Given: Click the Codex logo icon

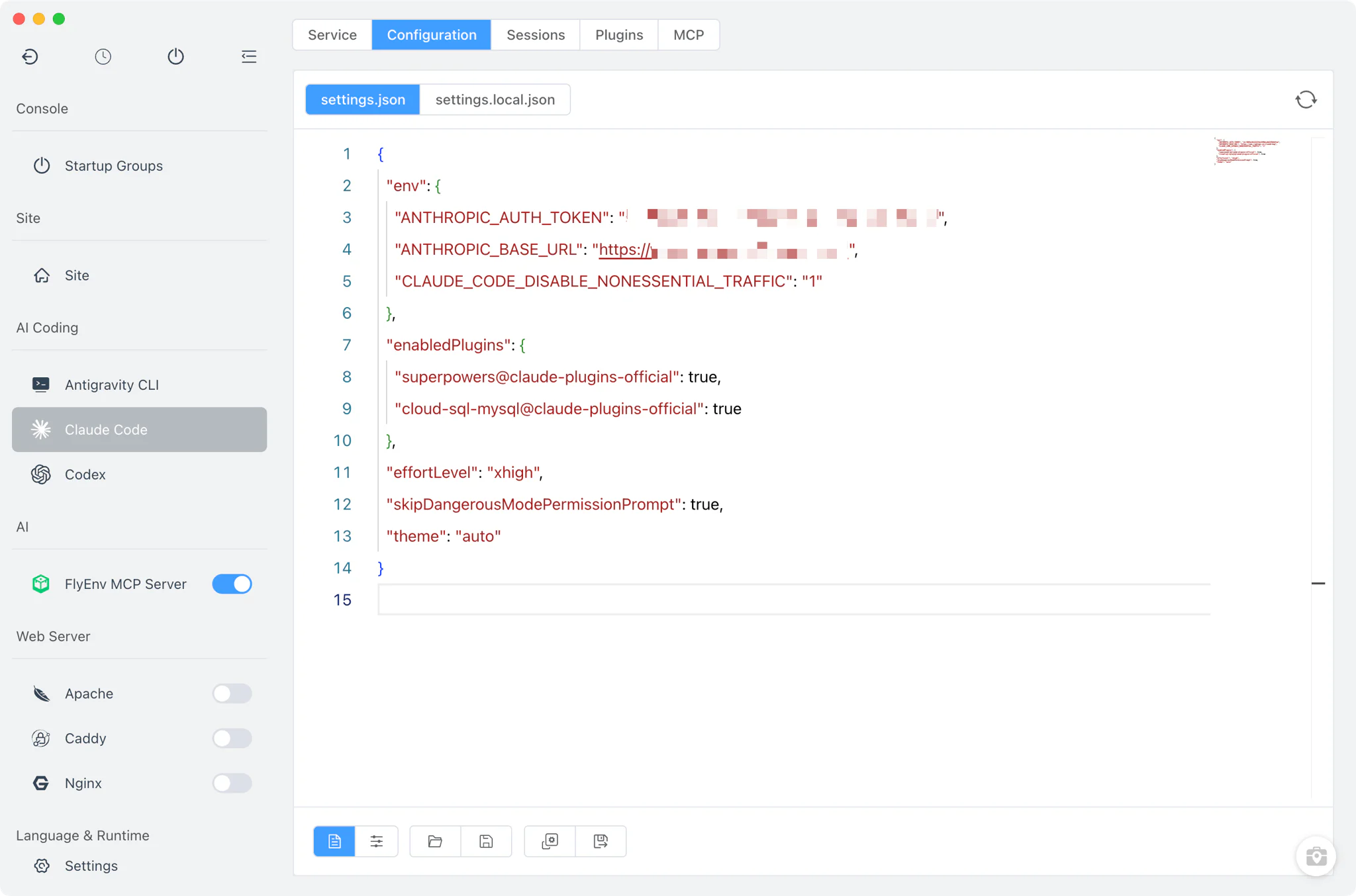Looking at the screenshot, I should [41, 474].
